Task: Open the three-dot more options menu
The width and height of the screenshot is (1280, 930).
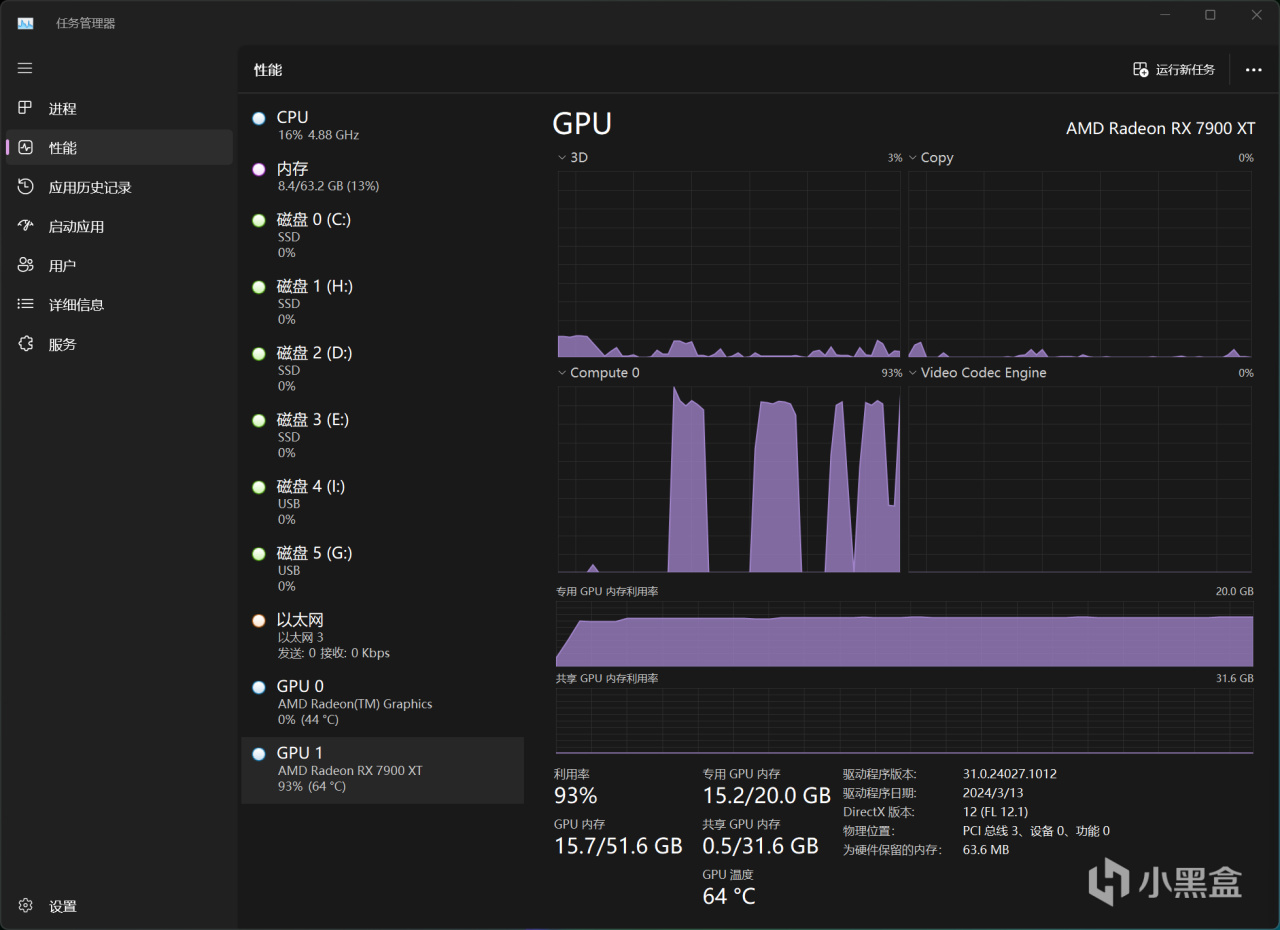Action: (1253, 70)
